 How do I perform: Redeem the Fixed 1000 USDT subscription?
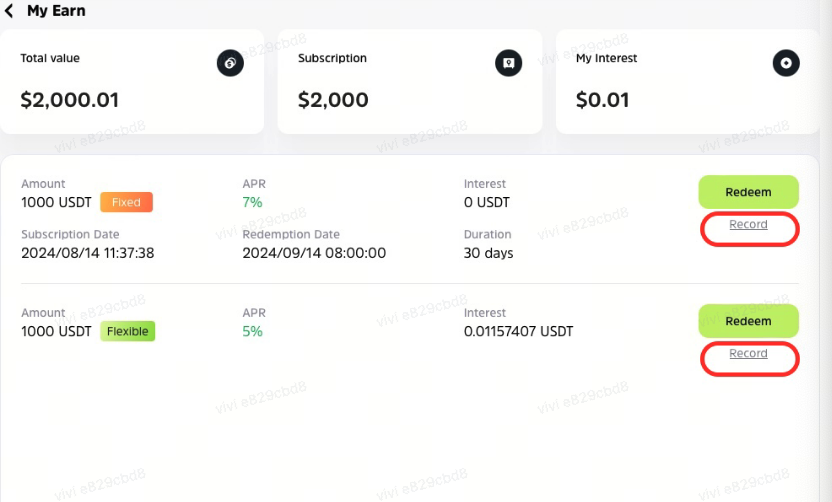click(x=748, y=192)
